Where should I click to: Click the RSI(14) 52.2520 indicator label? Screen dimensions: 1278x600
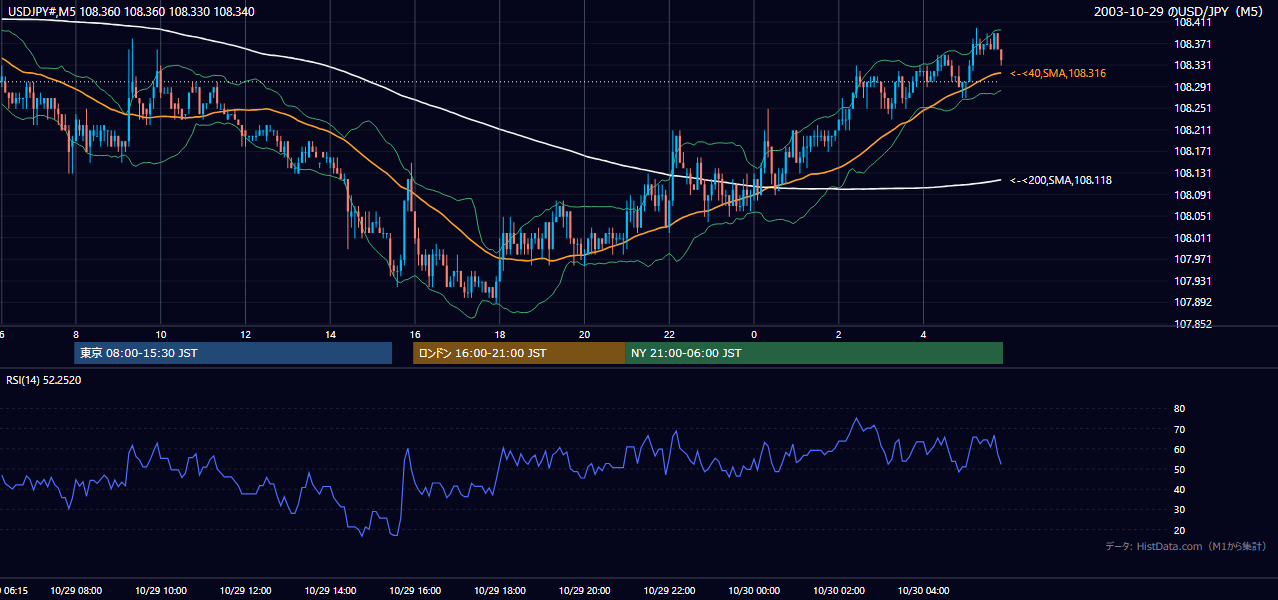(x=44, y=380)
